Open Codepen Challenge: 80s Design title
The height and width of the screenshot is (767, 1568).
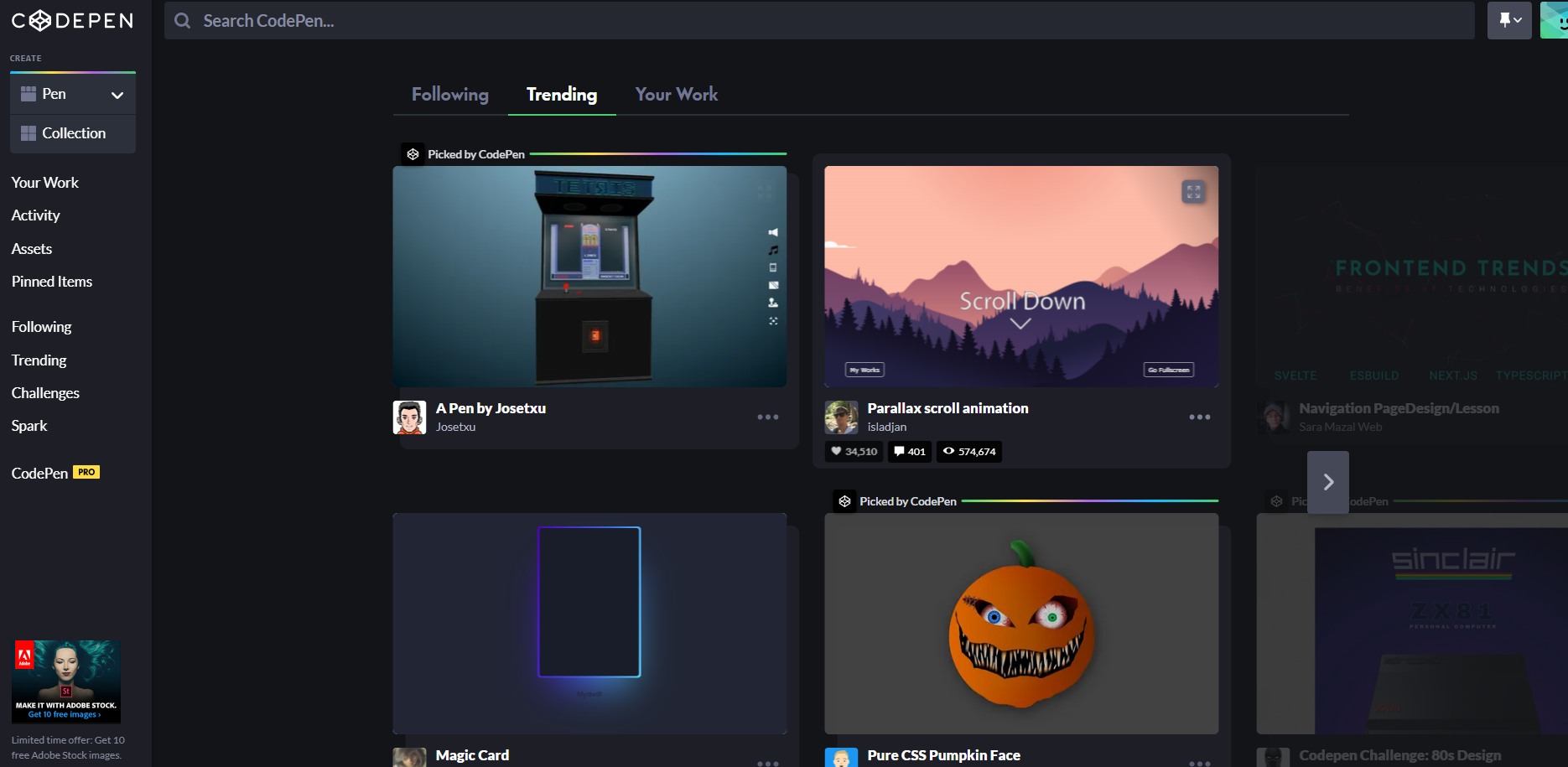(x=1399, y=755)
